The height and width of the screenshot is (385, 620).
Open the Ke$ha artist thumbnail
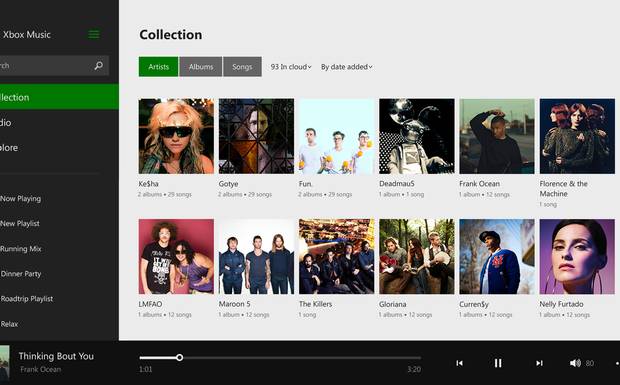(176, 136)
